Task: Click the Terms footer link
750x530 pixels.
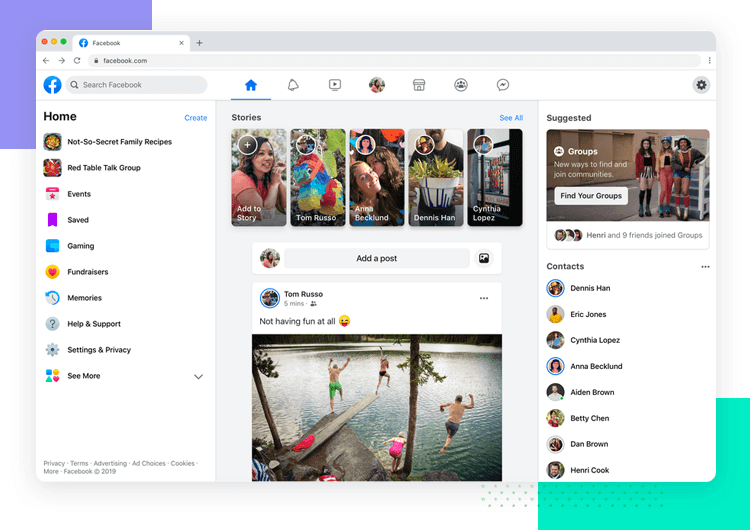Action: [x=79, y=464]
